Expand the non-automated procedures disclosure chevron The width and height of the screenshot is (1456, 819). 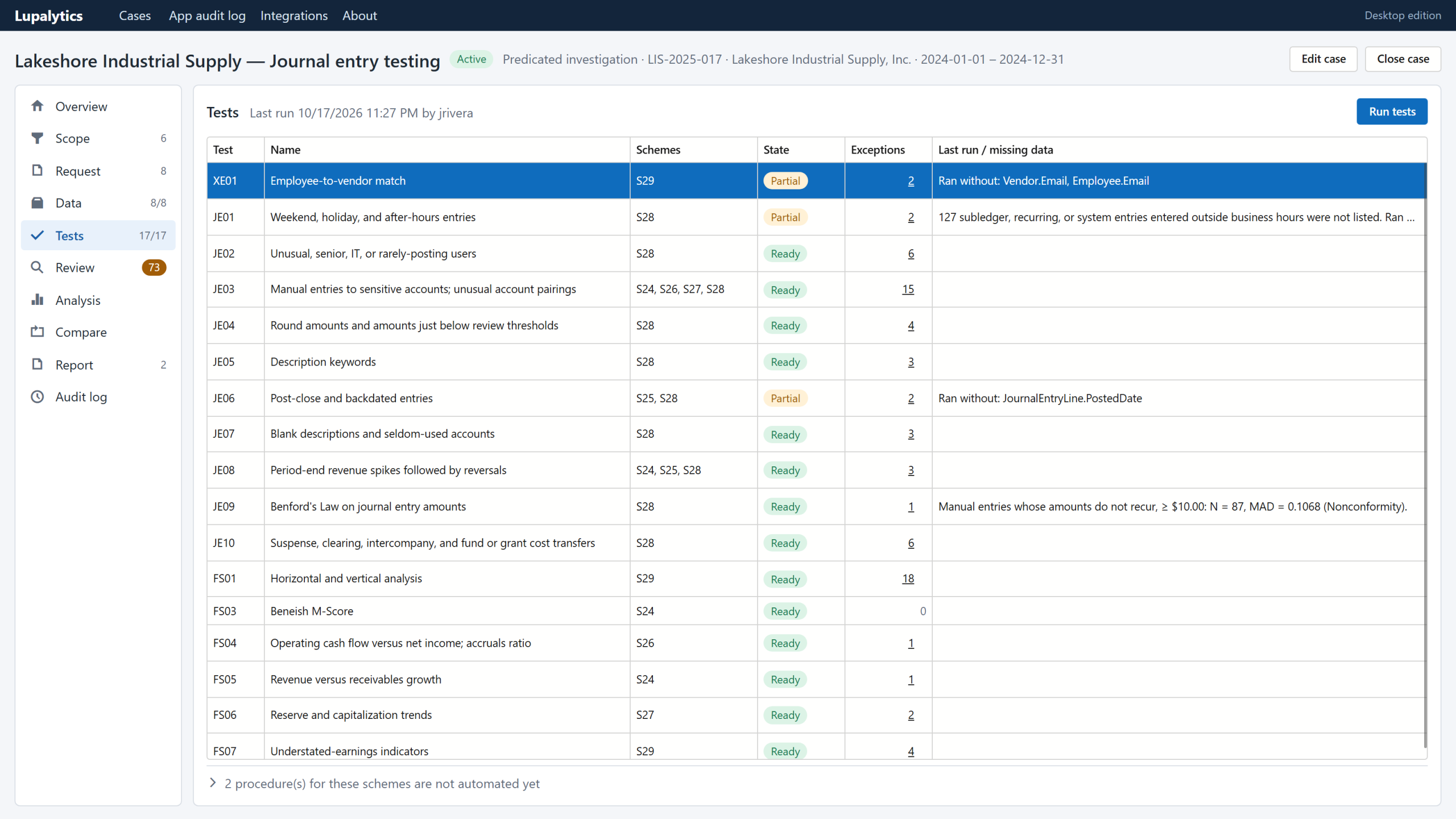(213, 783)
